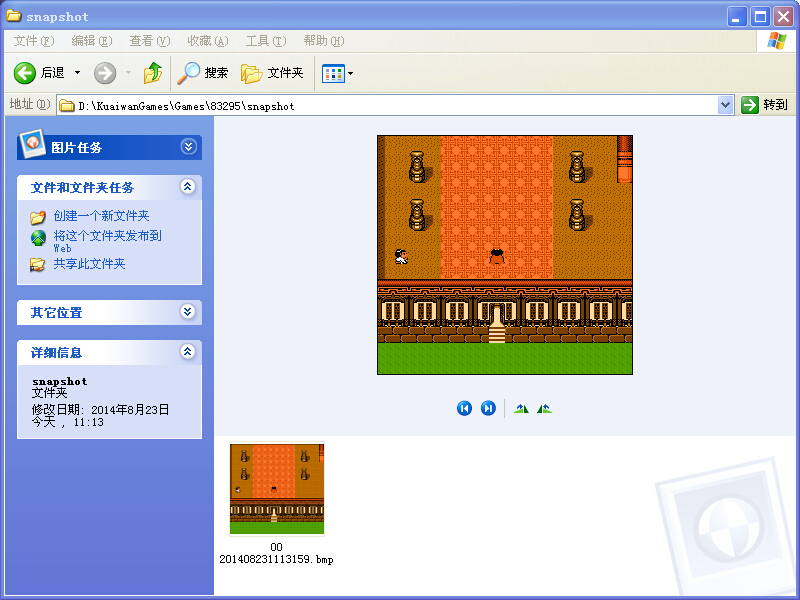Show next image in filmstrip
The image size is (800, 600).
(488, 408)
